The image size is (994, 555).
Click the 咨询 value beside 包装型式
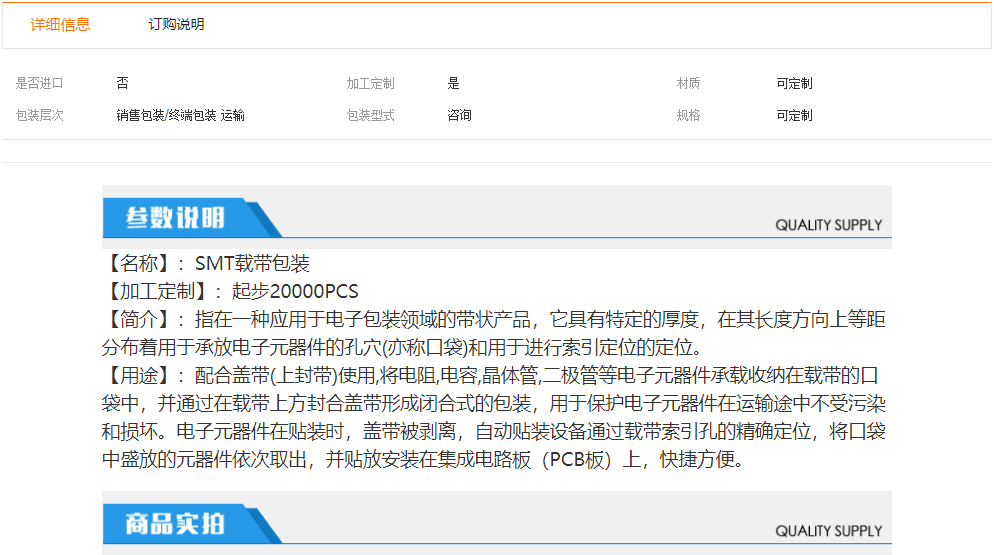point(459,116)
